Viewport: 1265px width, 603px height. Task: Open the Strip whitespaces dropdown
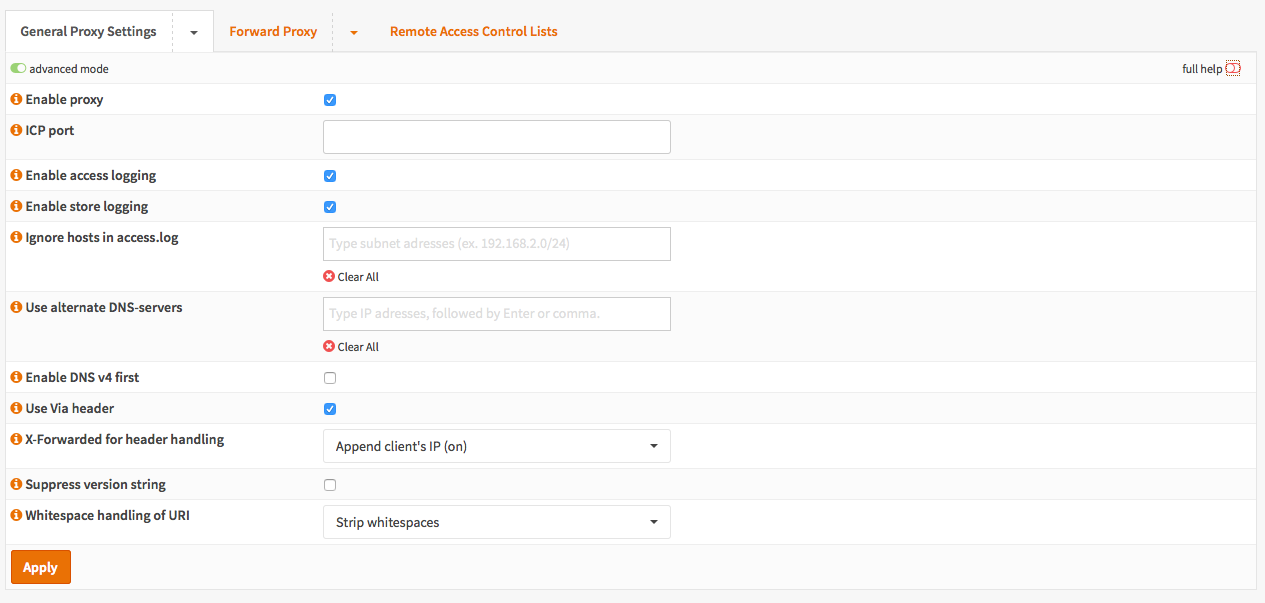(x=496, y=522)
